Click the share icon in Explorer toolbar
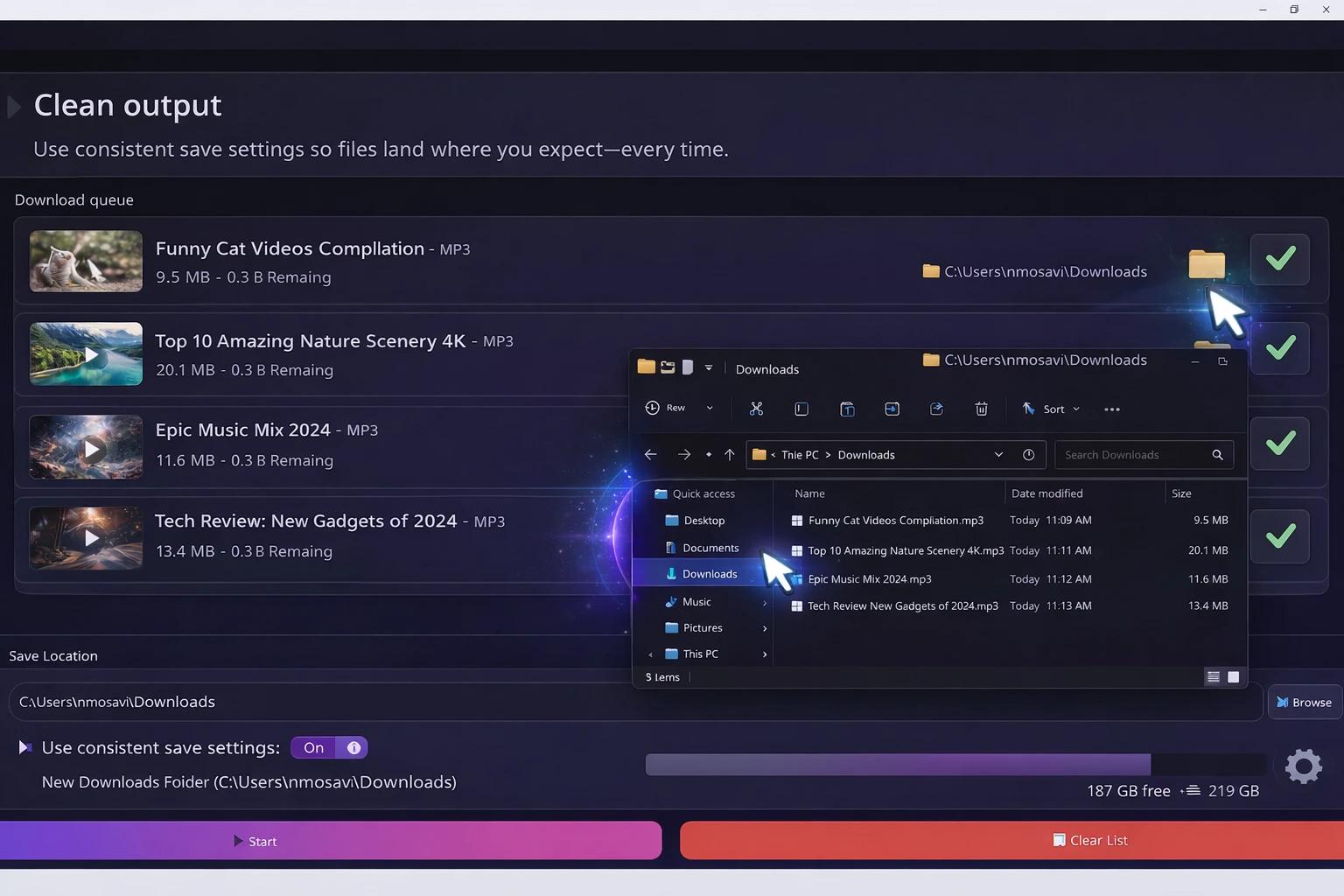 pyautogui.click(x=936, y=409)
